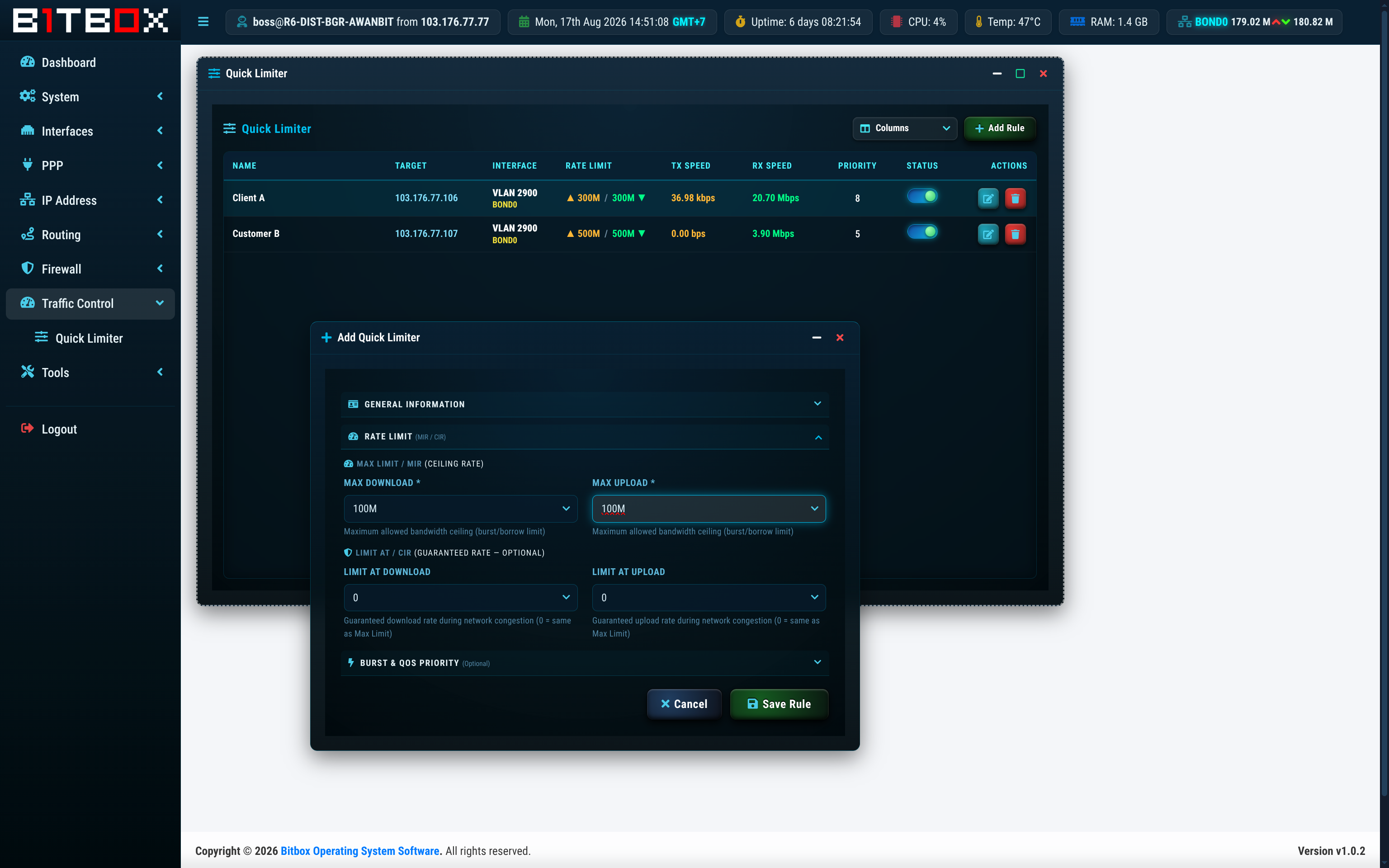Delete the Customer B rule
Image resolution: width=1389 pixels, height=868 pixels.
pos(1015,234)
